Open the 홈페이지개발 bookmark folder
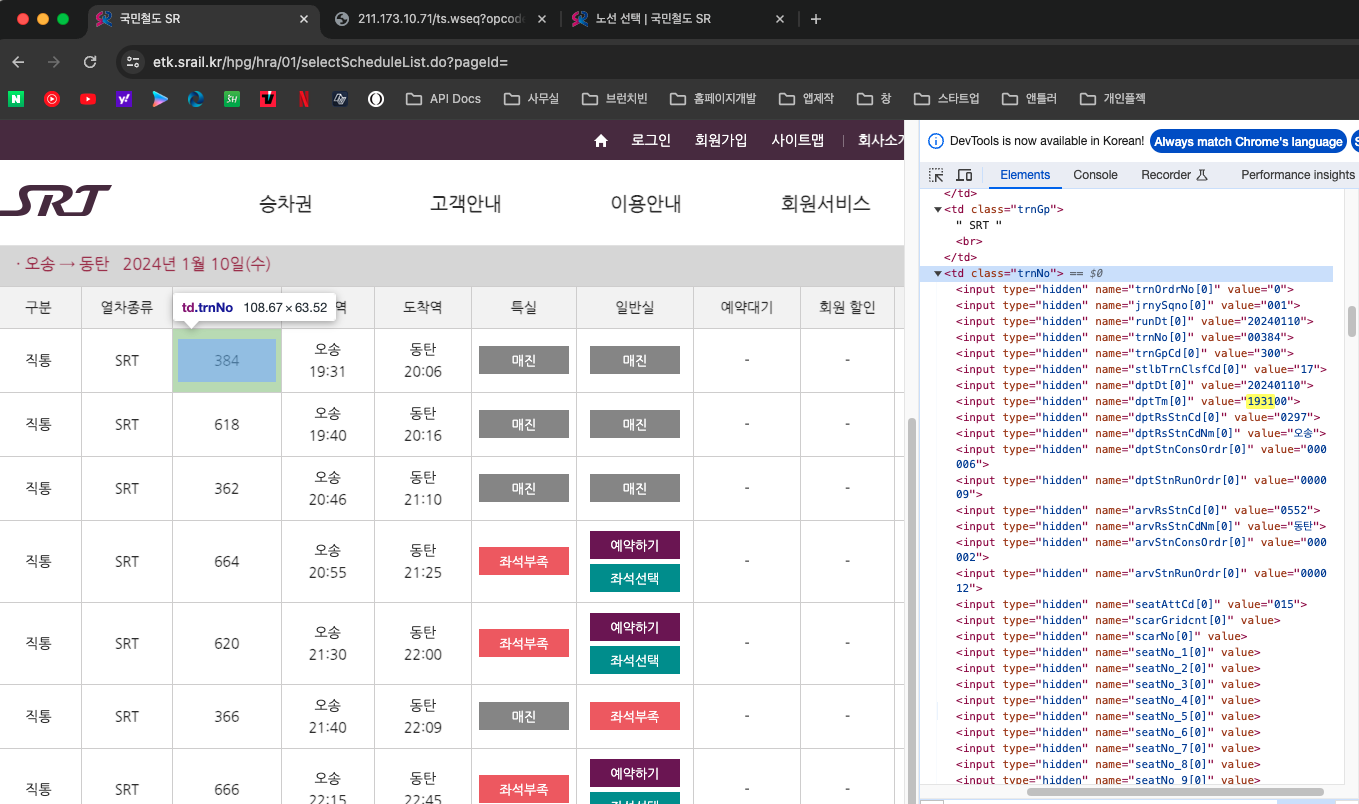The image size is (1359, 804). (x=713, y=99)
